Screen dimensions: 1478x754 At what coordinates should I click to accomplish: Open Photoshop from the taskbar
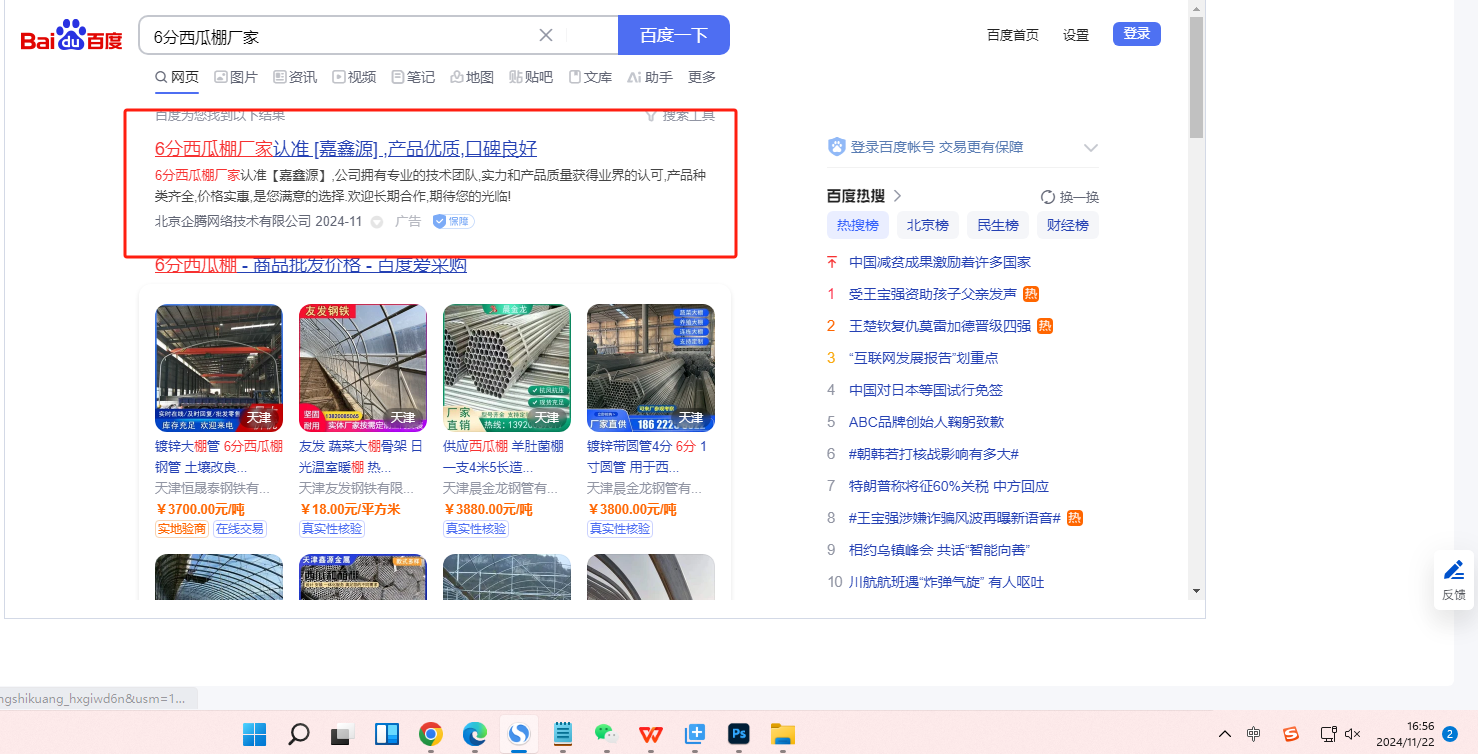click(x=739, y=734)
